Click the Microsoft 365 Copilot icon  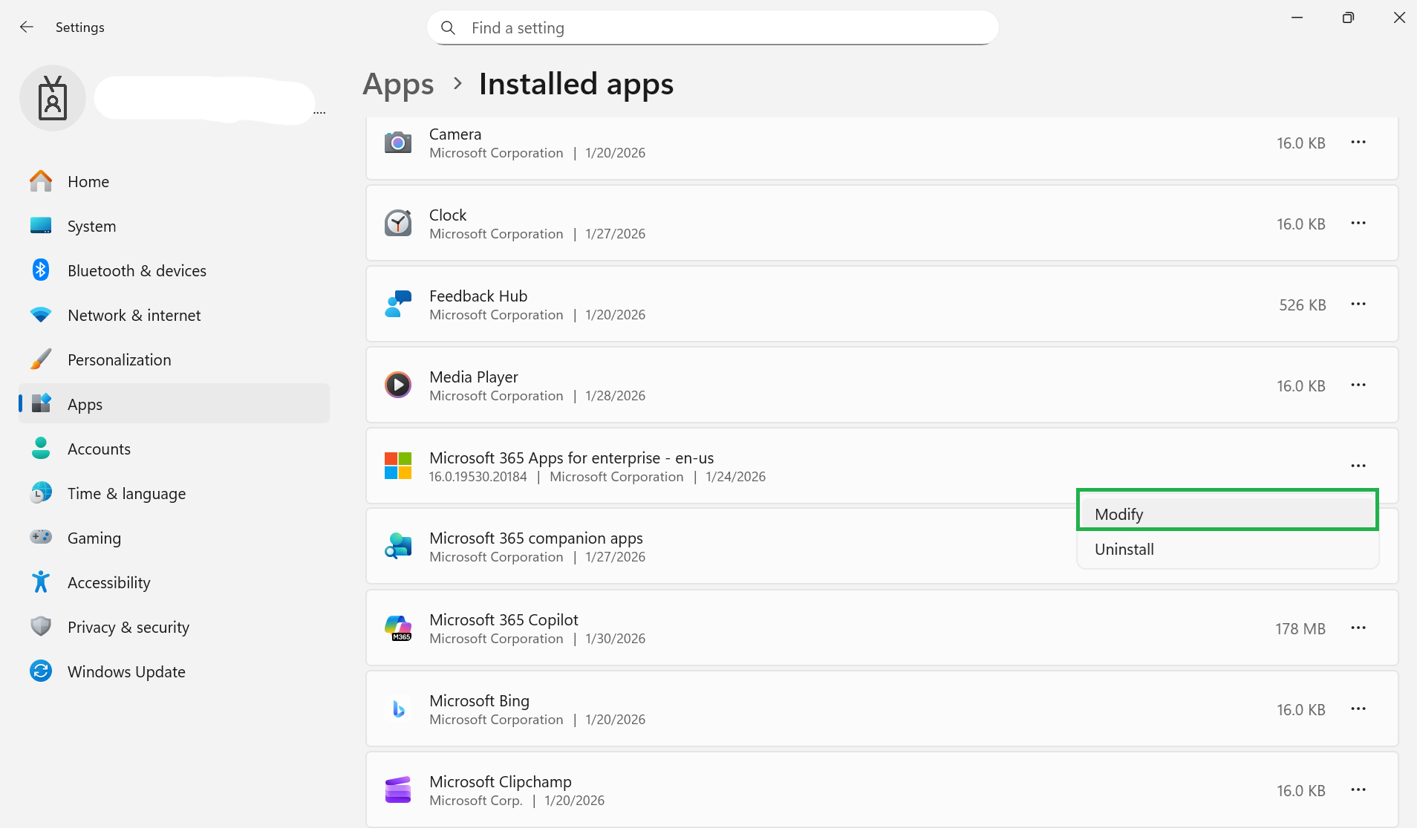[398, 628]
